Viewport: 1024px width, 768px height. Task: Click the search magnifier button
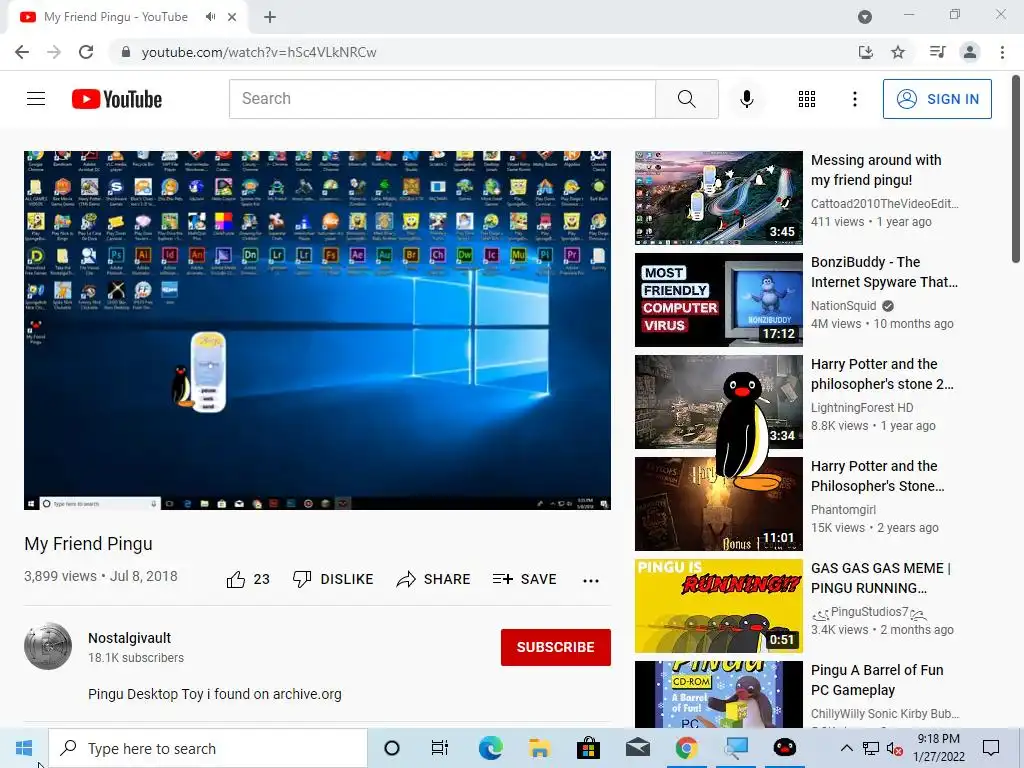coord(686,99)
